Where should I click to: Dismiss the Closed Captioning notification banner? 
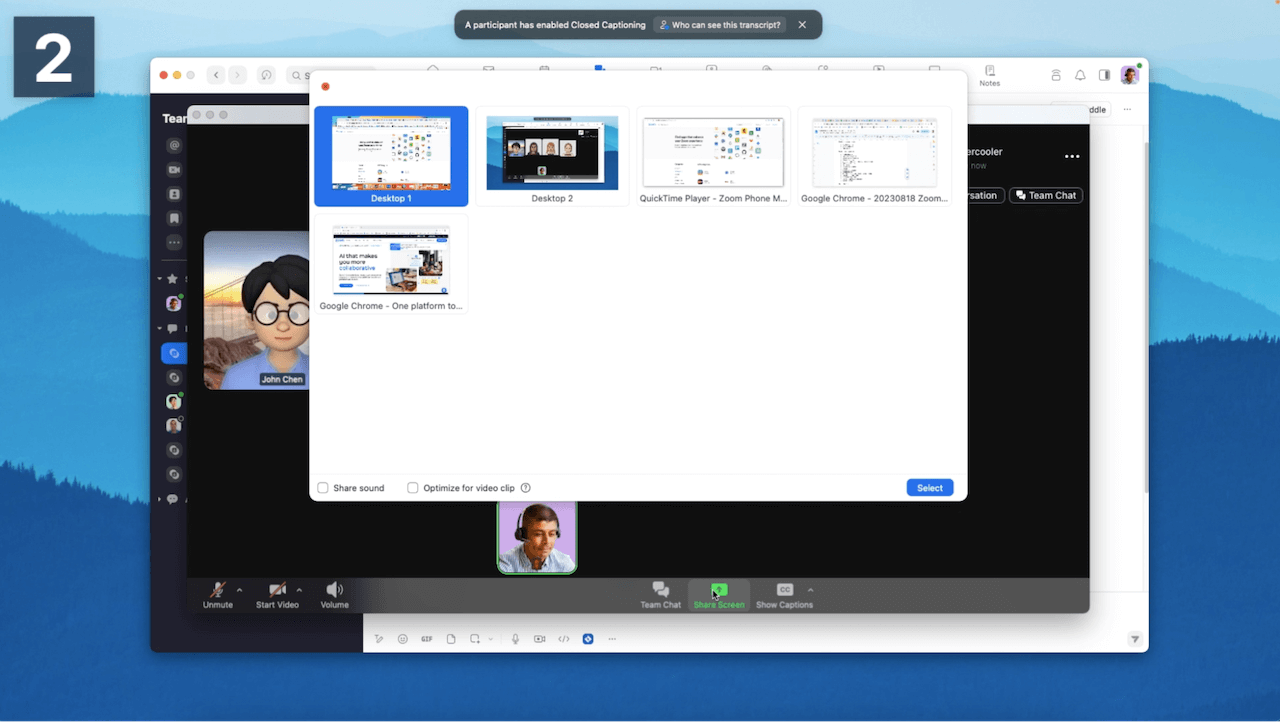coord(802,24)
